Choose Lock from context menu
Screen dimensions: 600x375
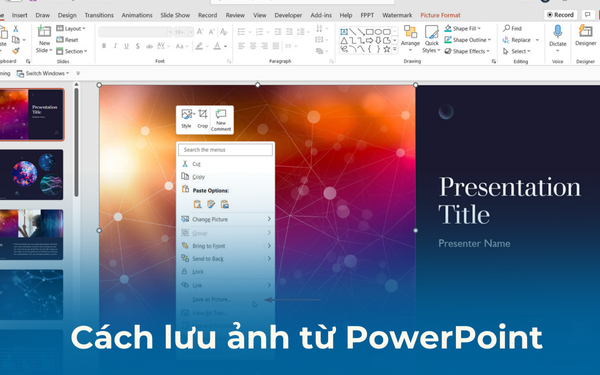point(226,272)
